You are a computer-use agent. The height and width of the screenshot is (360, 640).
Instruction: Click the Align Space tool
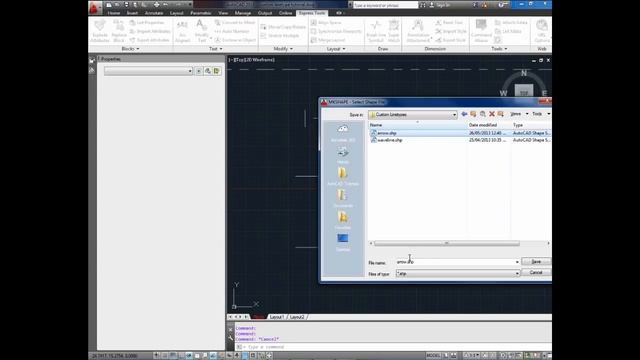[326, 22]
